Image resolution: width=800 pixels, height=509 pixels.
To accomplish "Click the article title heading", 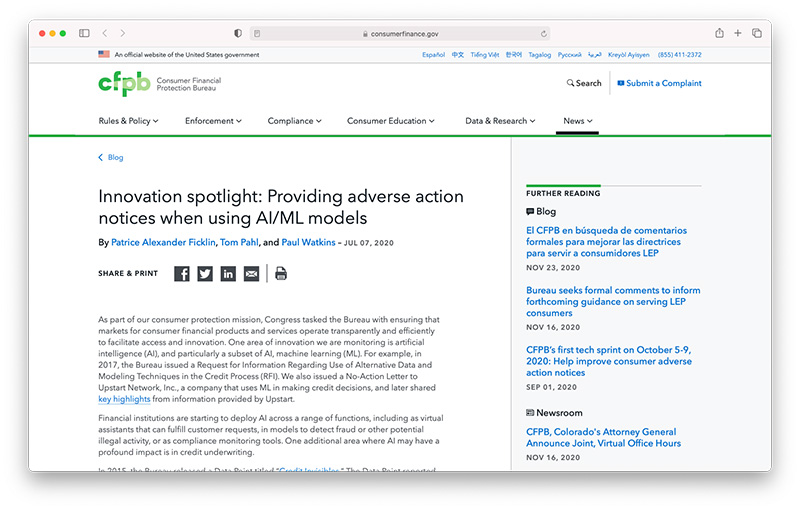I will click(x=281, y=207).
